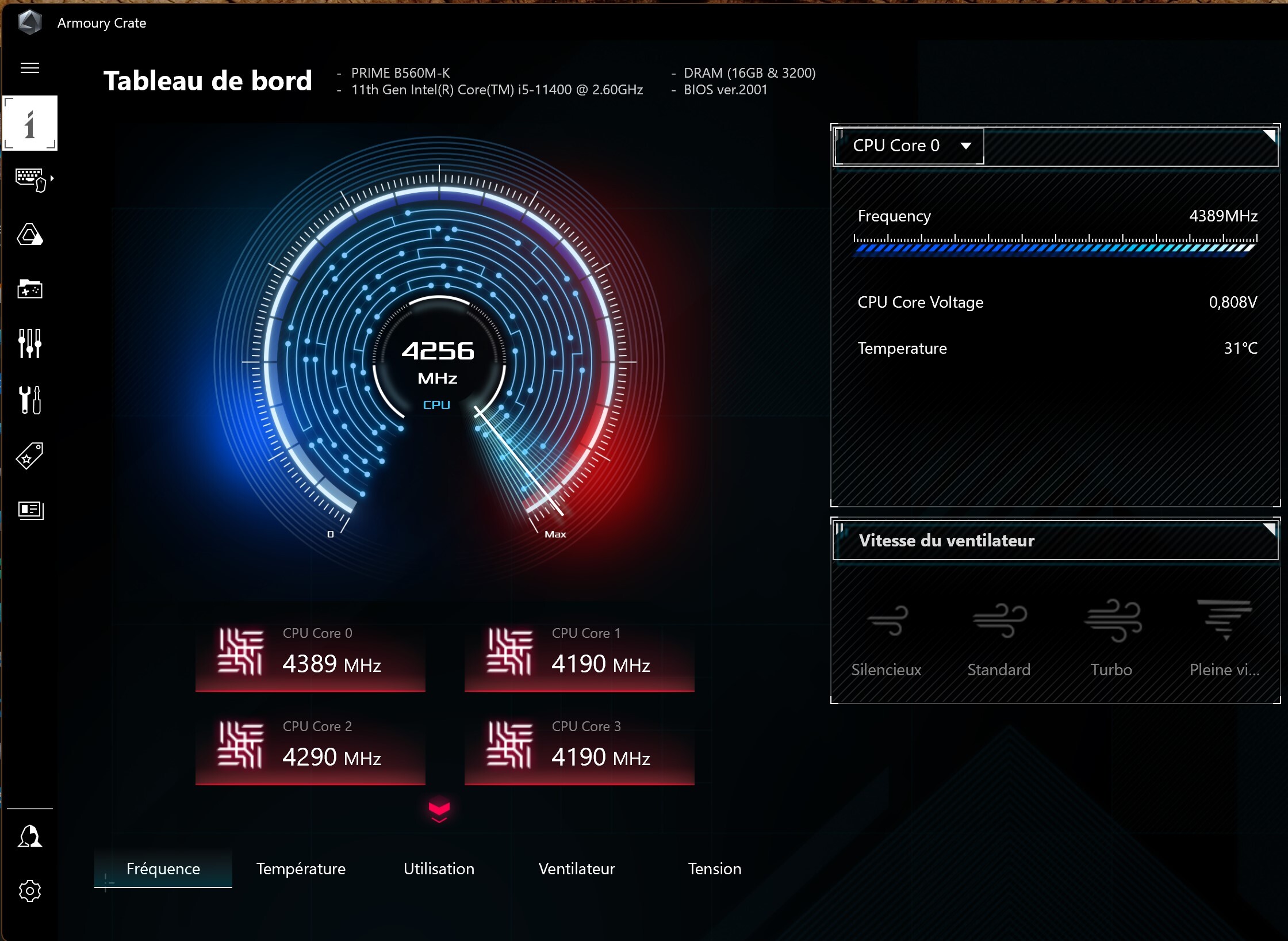Expand more cores with the red chevron

(x=439, y=811)
